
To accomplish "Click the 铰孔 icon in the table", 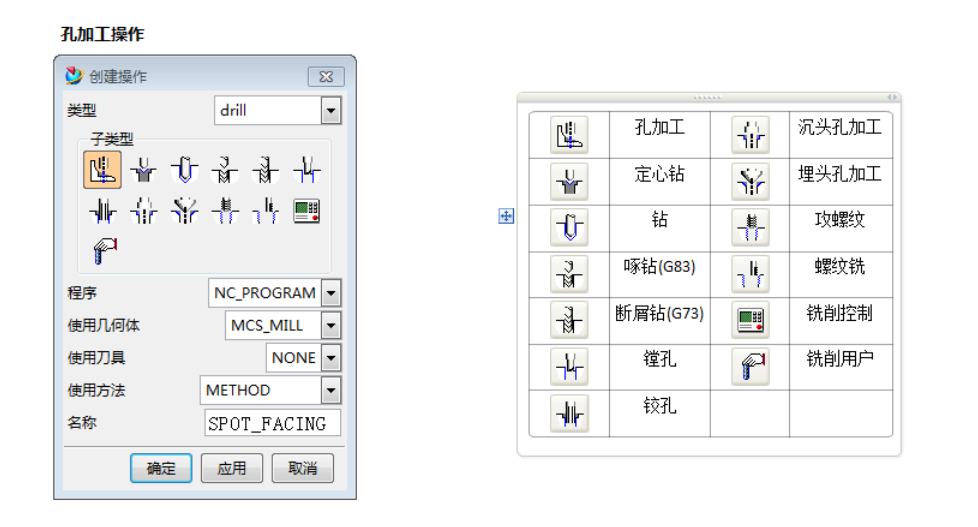I will [x=569, y=413].
